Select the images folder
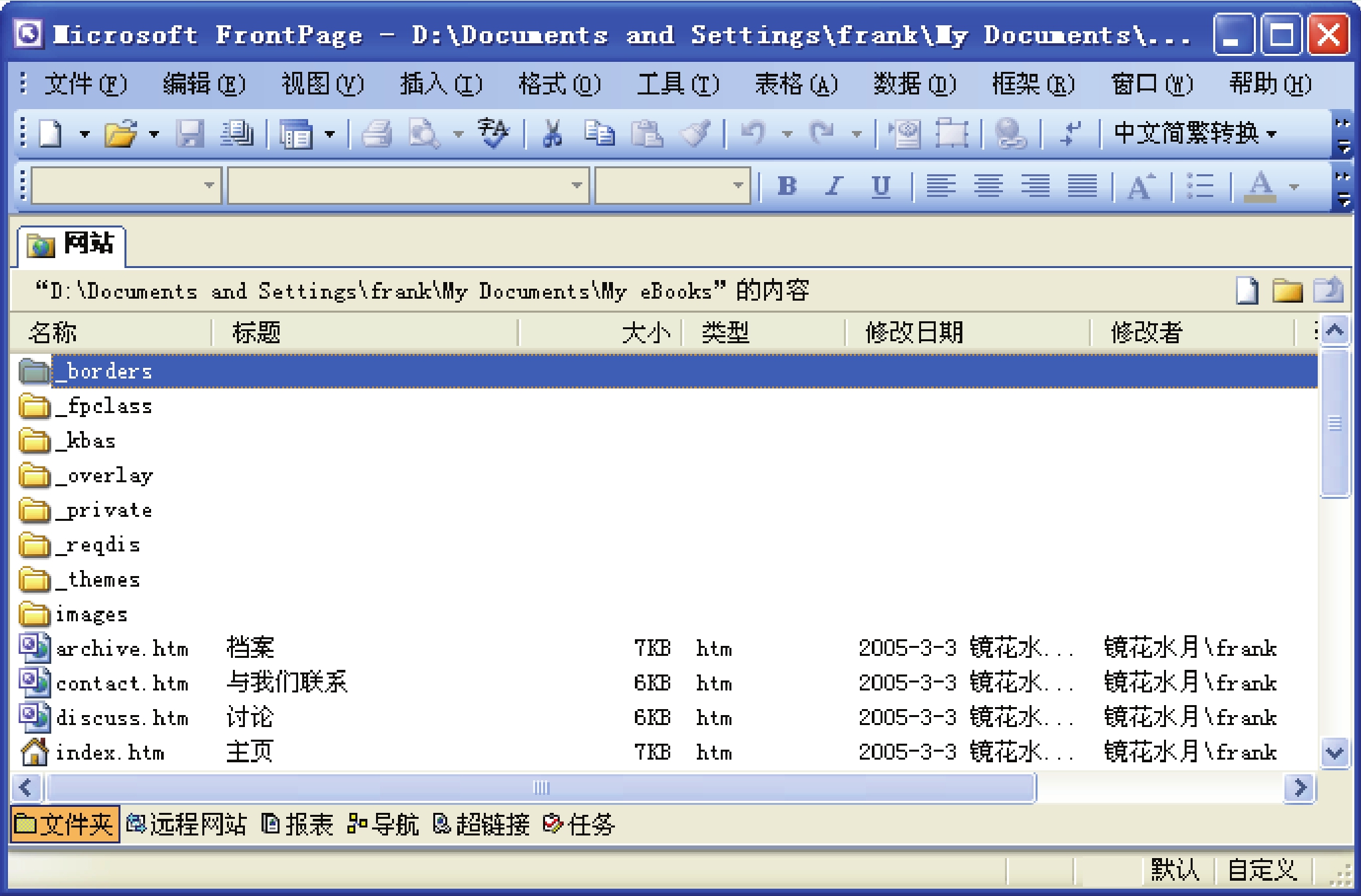 point(73,614)
